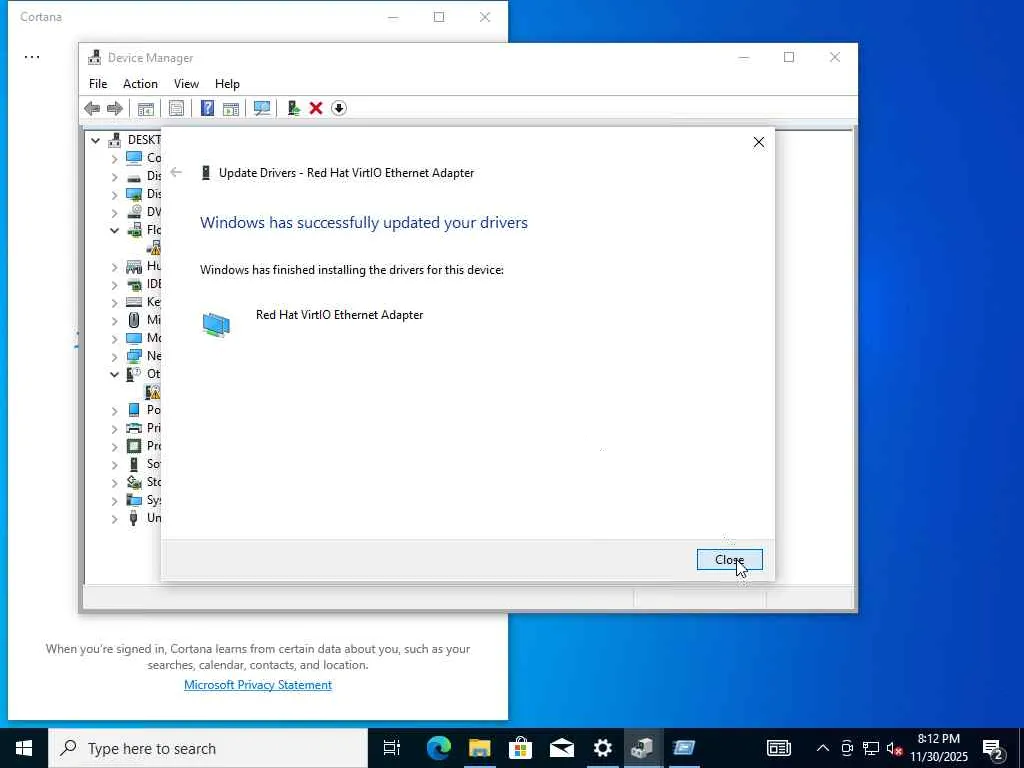Screen dimensions: 1024x768
Task: Open the Microsoft Privacy Statement link in Cortana
Action: pos(258,684)
